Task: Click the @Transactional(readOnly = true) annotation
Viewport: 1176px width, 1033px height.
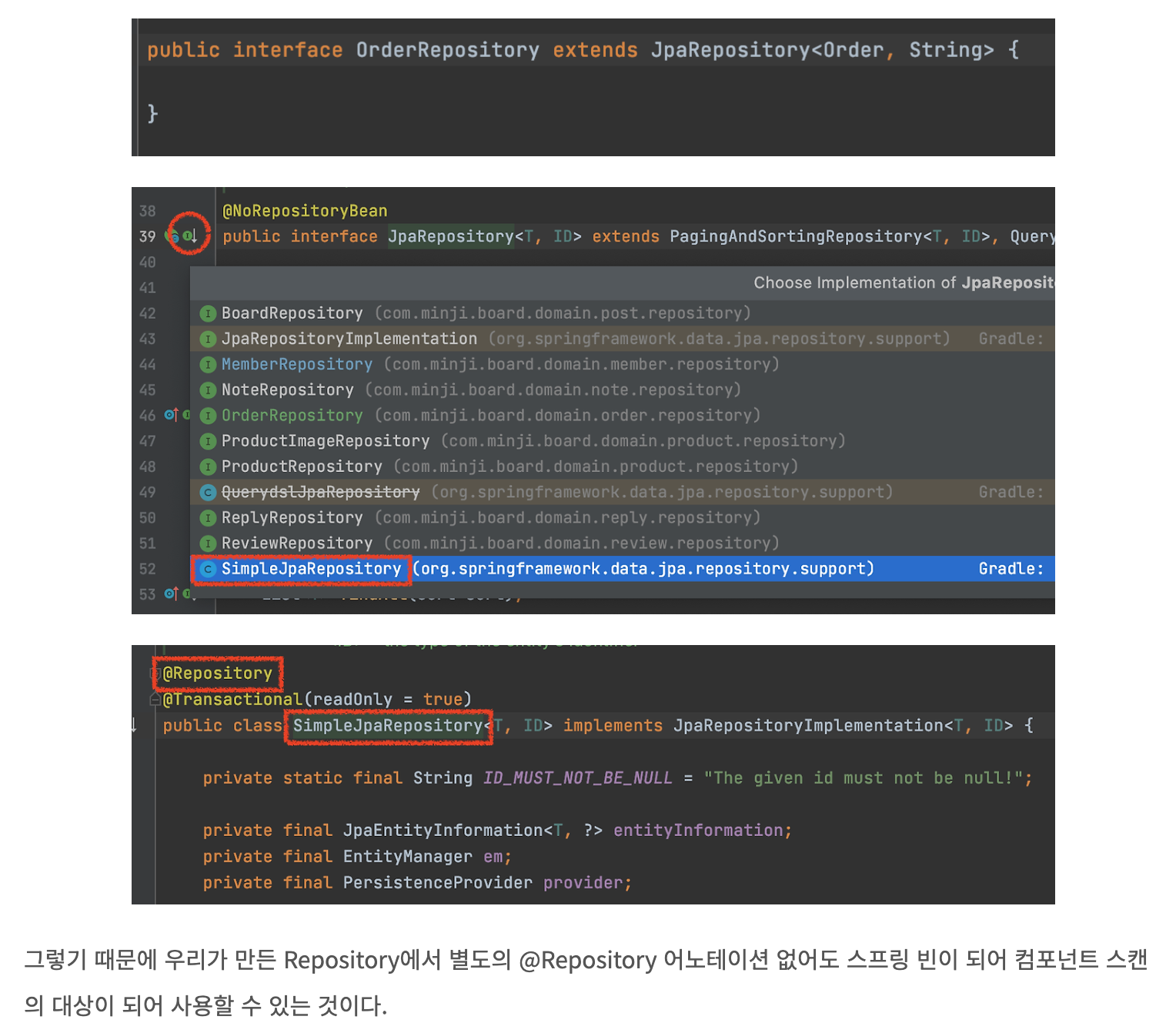Action: [317, 699]
